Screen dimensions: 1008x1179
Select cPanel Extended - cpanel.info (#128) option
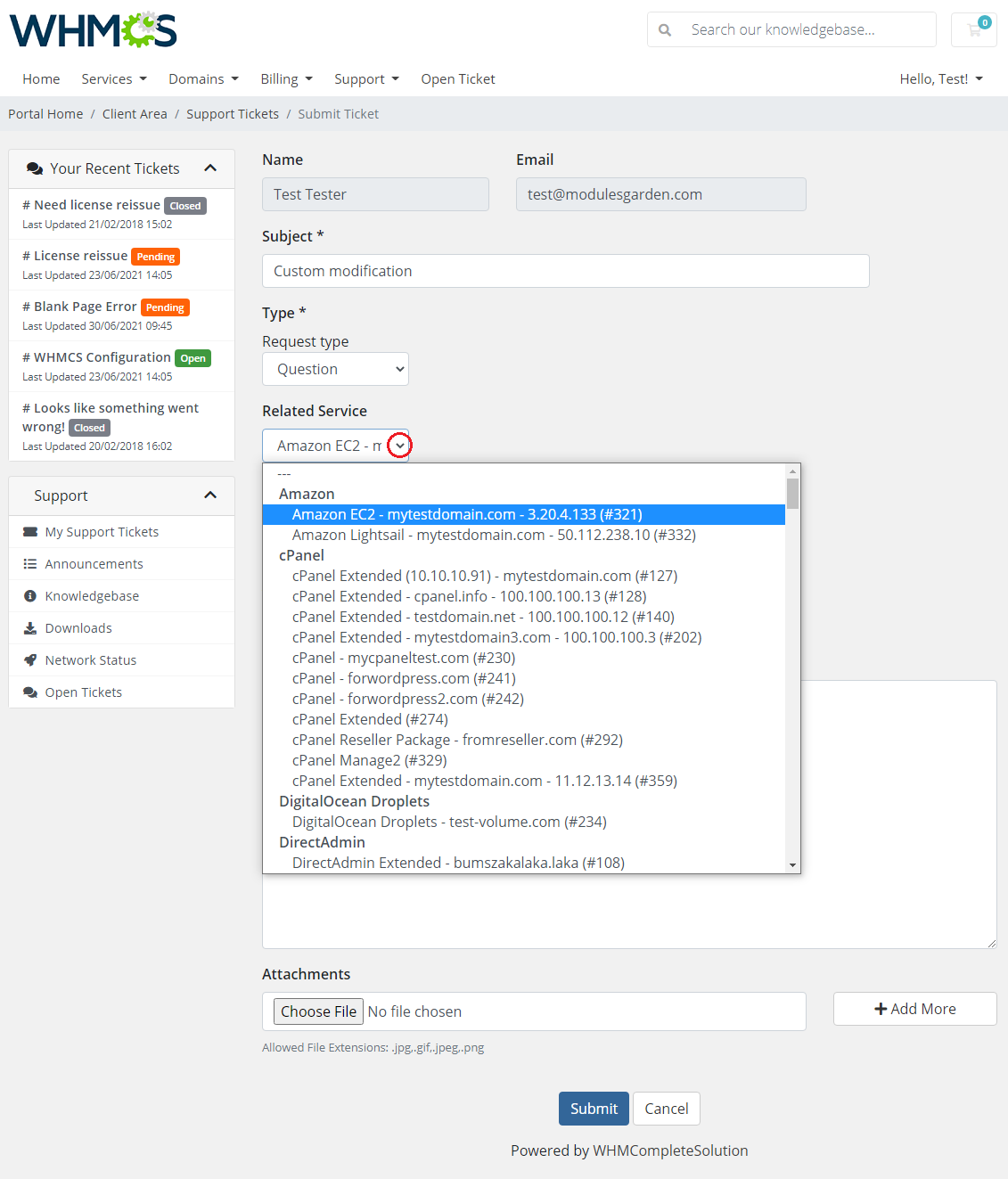point(524,596)
